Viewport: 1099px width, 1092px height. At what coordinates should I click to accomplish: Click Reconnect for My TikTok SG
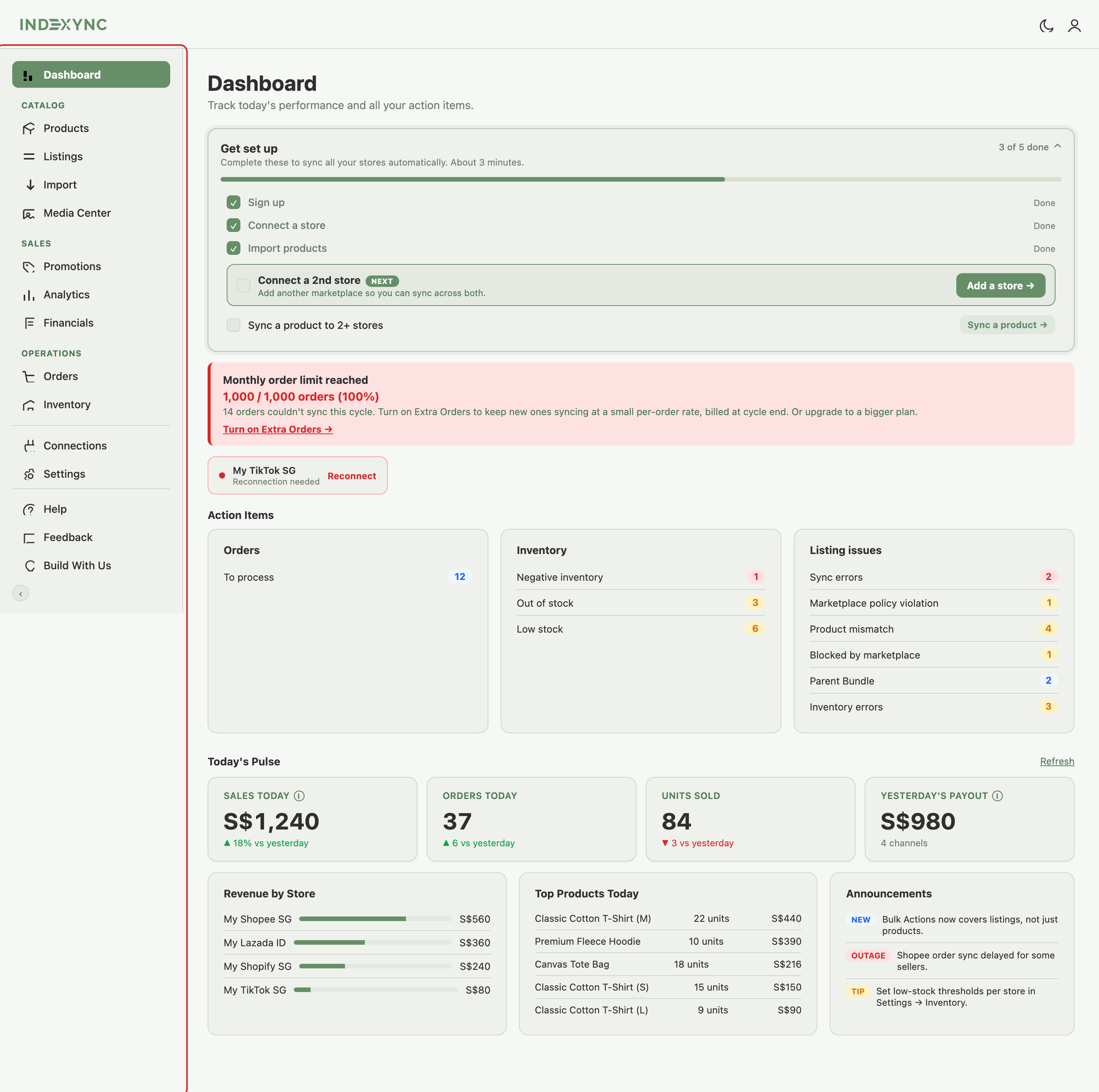coord(351,476)
